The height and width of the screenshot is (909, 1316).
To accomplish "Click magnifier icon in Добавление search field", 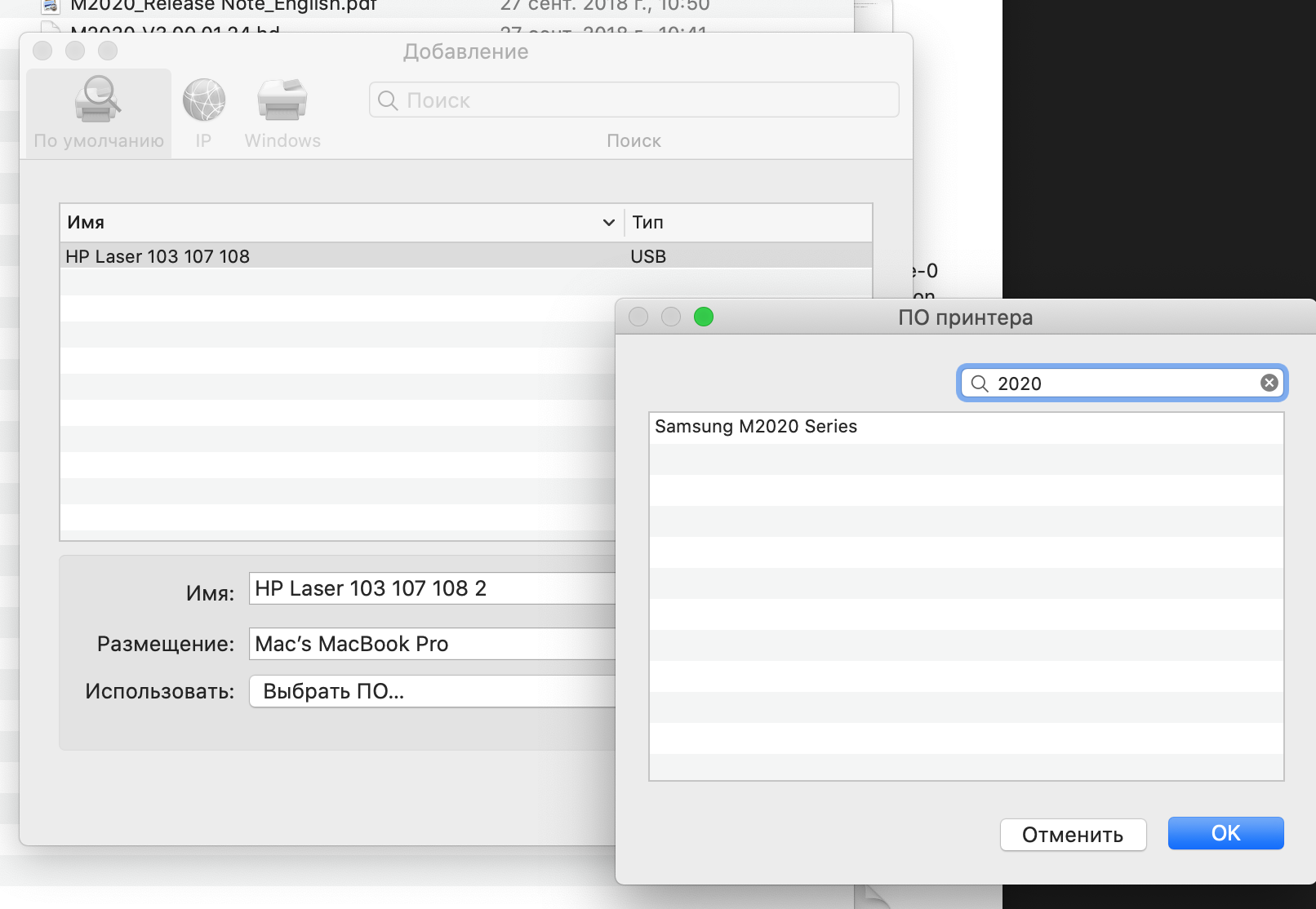I will tap(389, 100).
